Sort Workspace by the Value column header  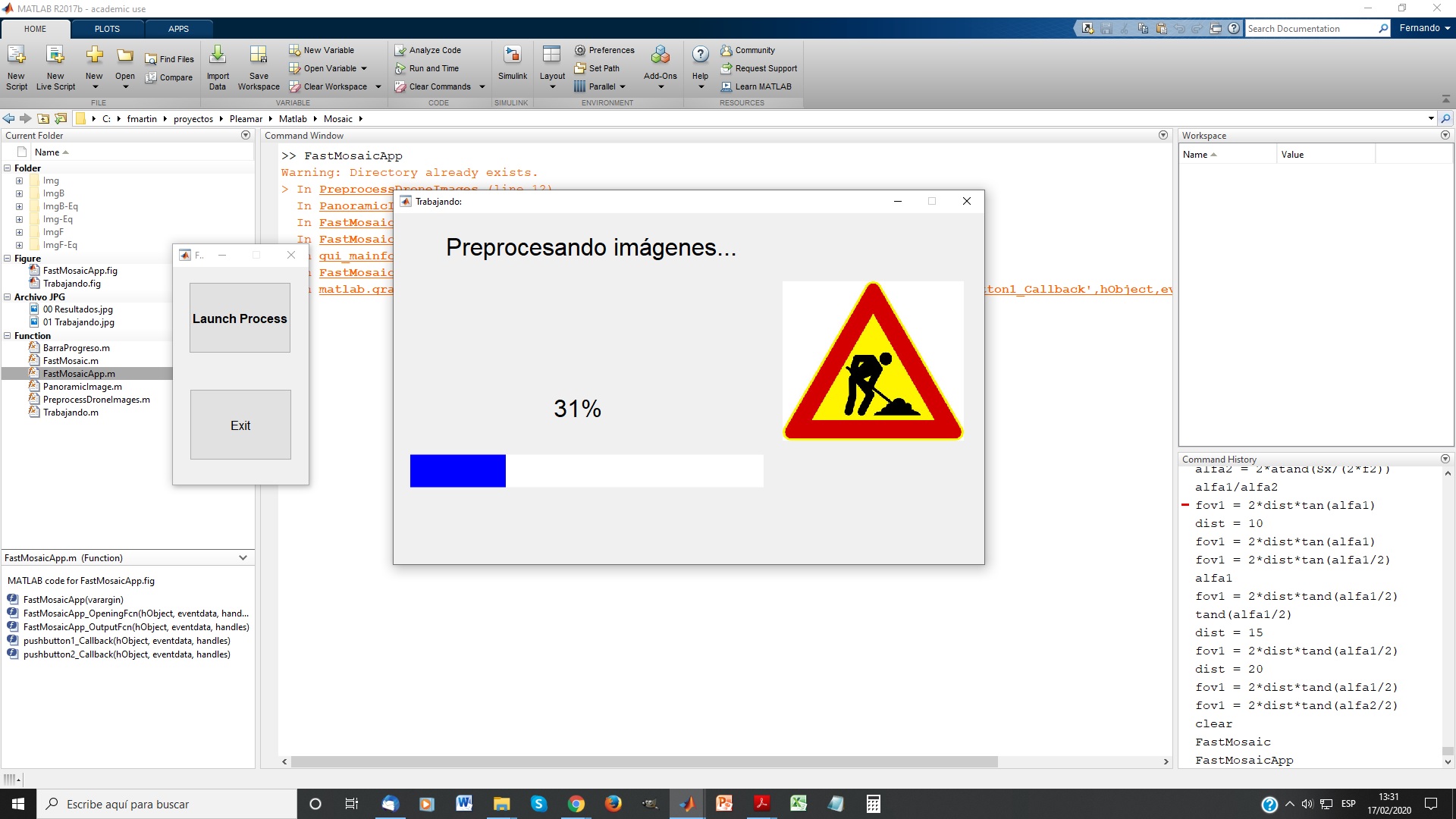pos(1325,154)
